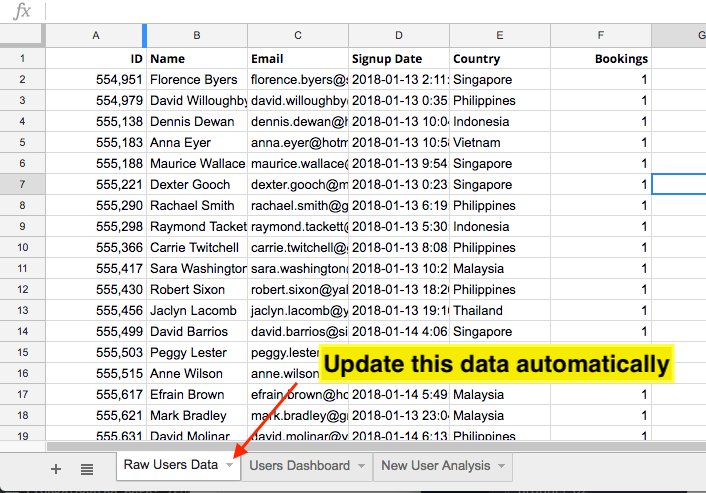The image size is (706, 493).
Task: Select cell containing Florence Byers
Action: tap(197, 80)
